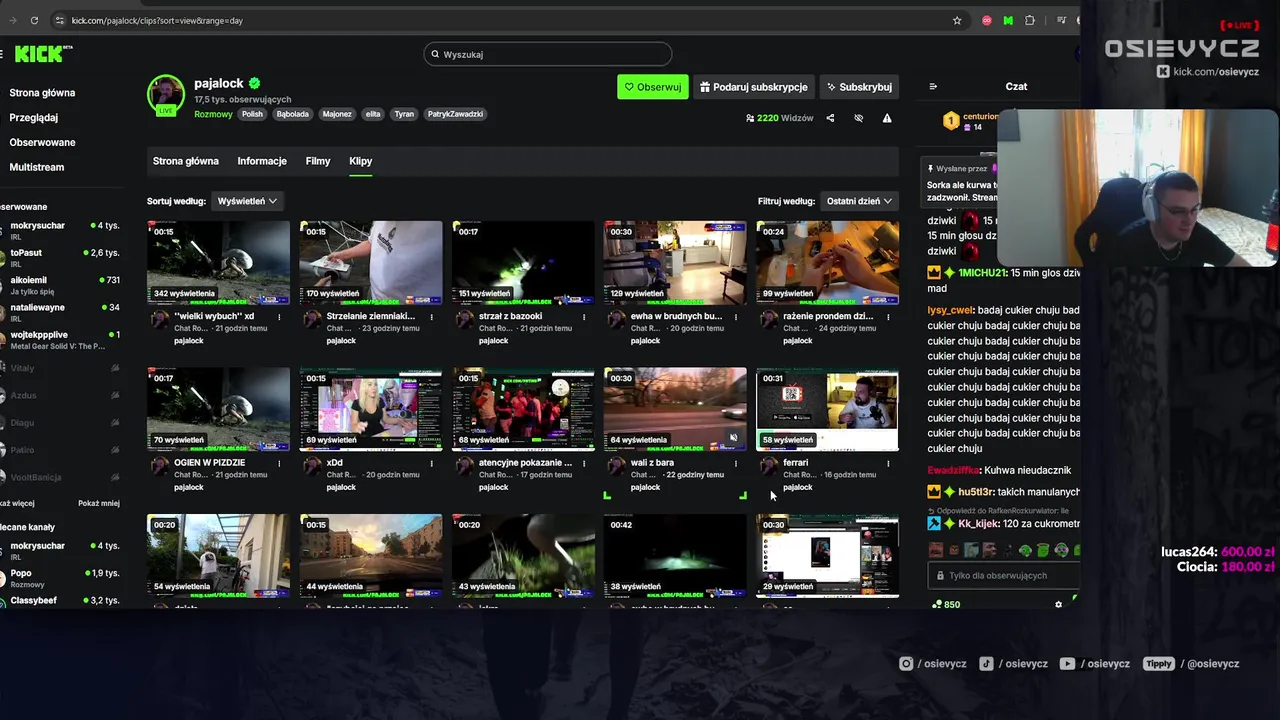Open "Obserwowane" in the left sidebar
The width and height of the screenshot is (1280, 720).
point(42,142)
